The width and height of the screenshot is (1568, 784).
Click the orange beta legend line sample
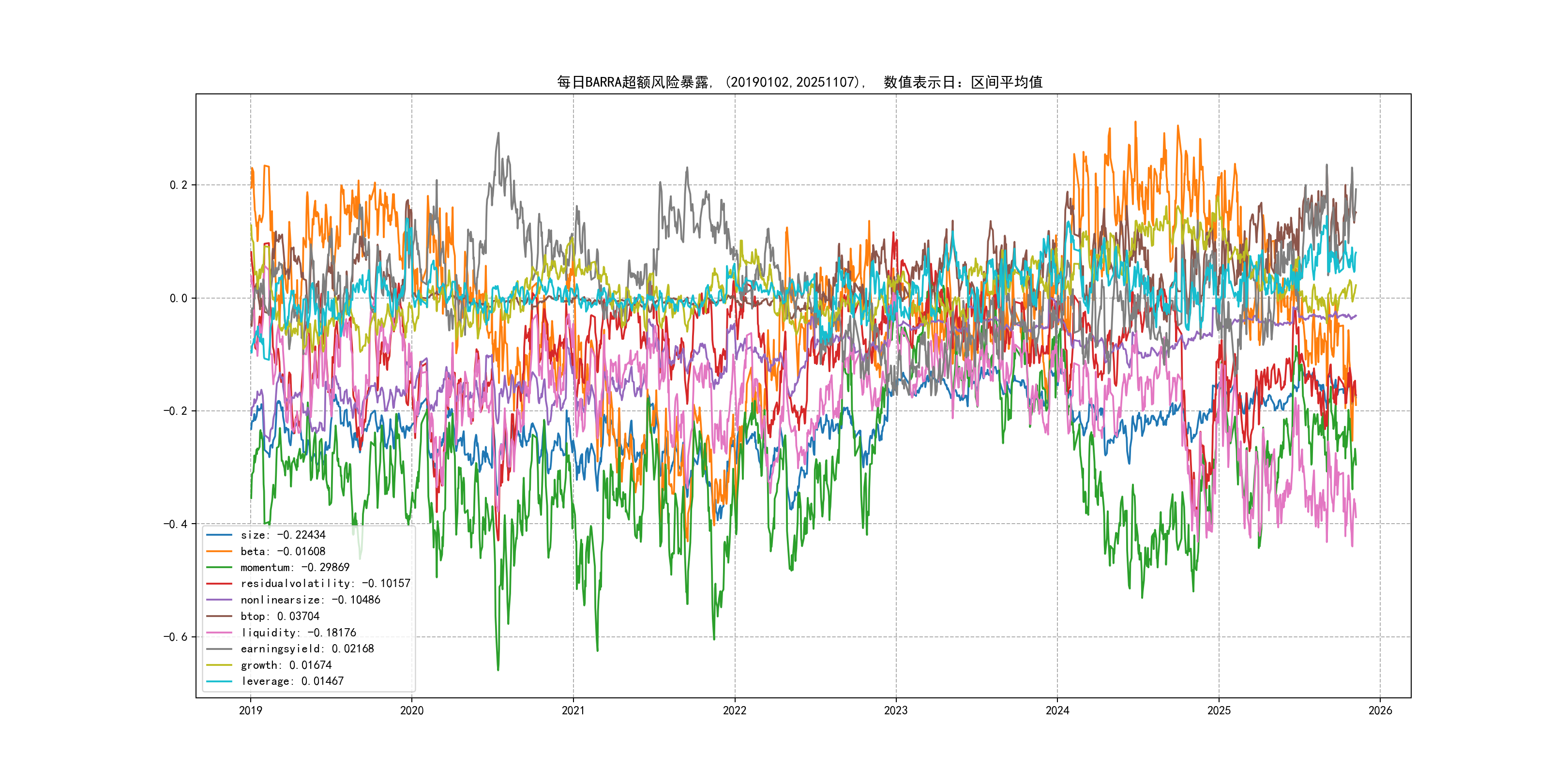[219, 552]
